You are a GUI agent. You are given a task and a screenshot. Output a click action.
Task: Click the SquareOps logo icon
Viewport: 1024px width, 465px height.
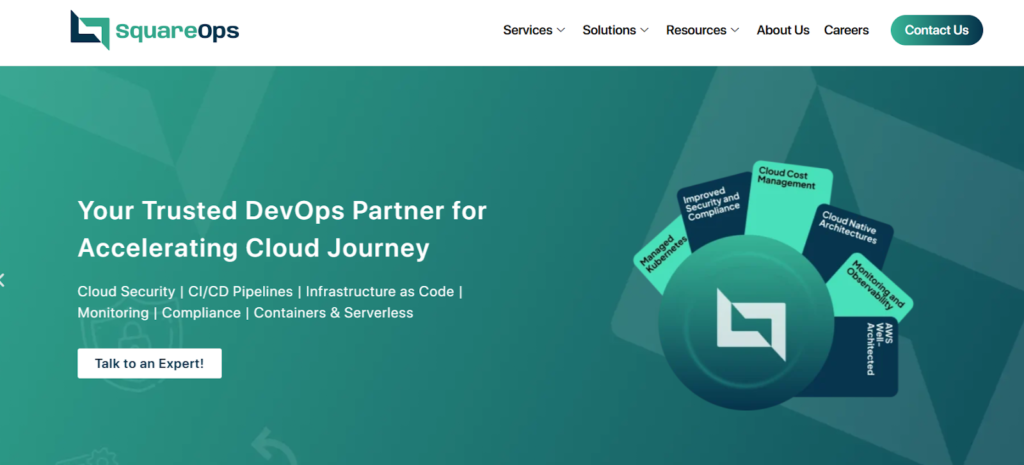coord(89,30)
